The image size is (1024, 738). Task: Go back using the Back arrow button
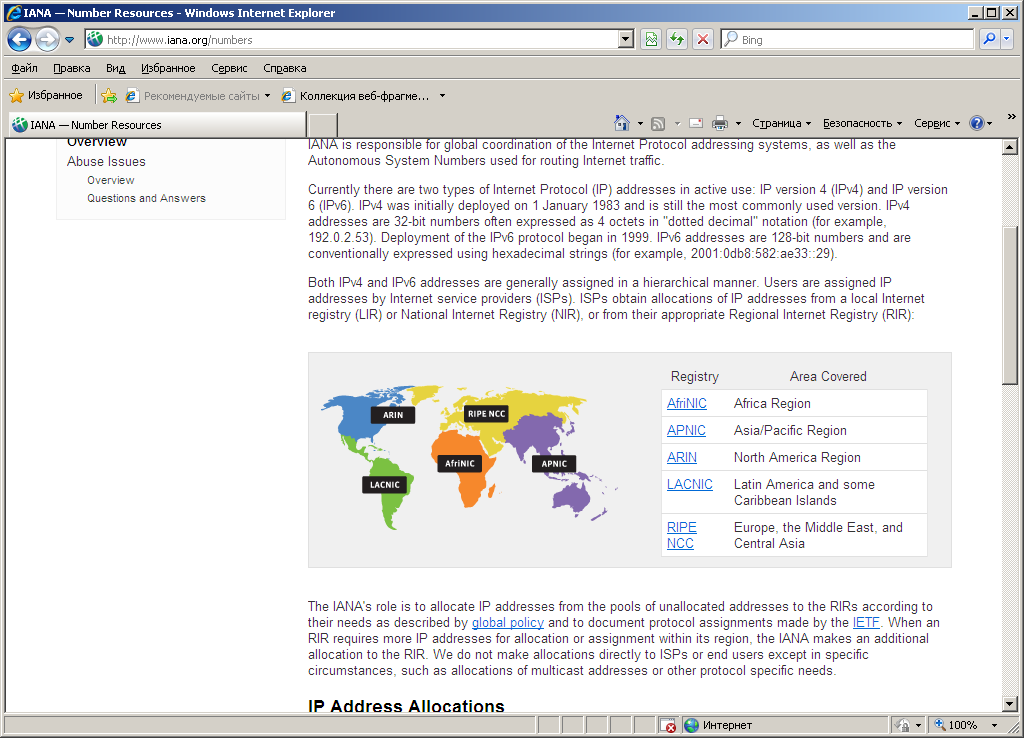pyautogui.click(x=20, y=40)
